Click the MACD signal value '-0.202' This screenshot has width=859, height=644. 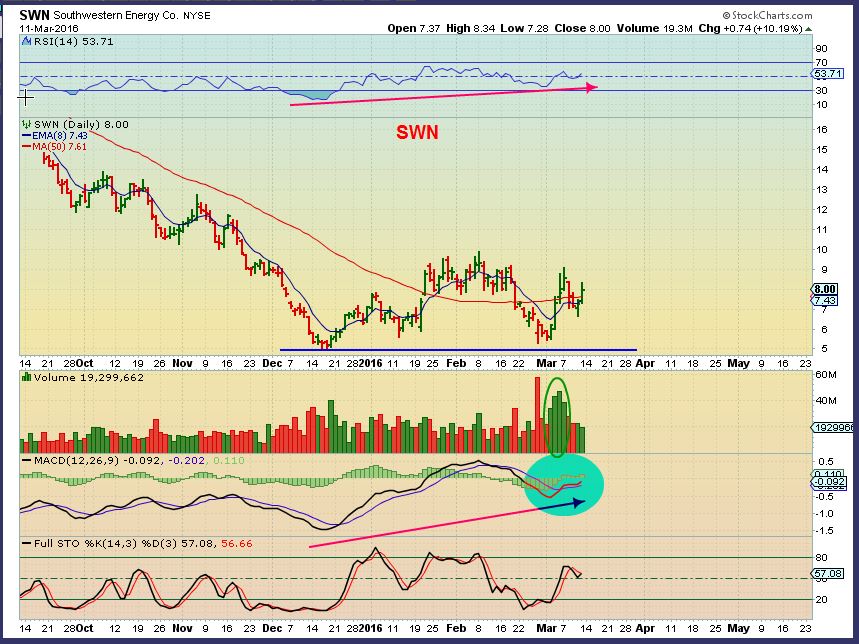pyautogui.click(x=186, y=461)
